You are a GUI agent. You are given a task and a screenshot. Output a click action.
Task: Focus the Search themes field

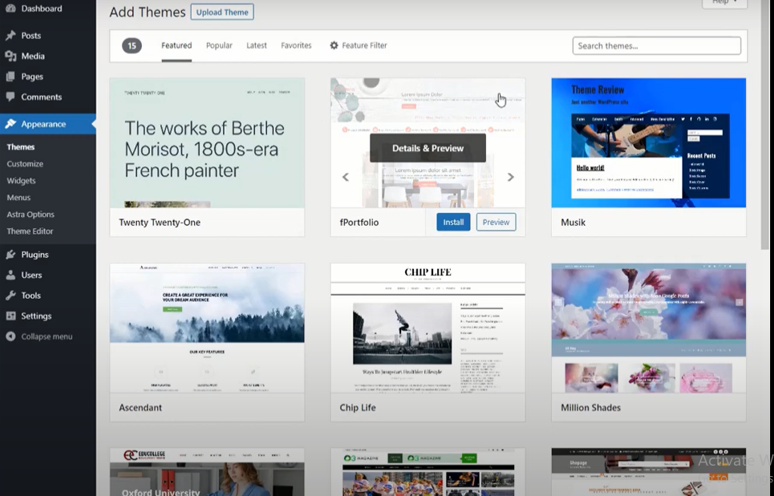tap(657, 46)
